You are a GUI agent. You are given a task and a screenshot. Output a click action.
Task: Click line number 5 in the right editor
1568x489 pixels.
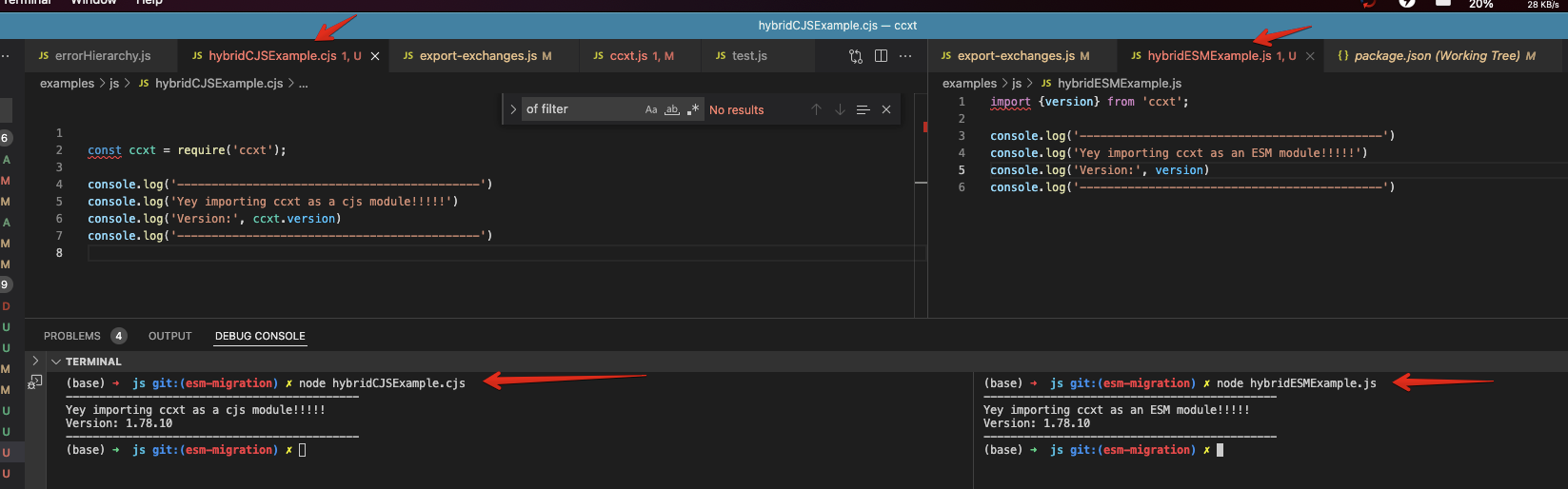(x=962, y=170)
